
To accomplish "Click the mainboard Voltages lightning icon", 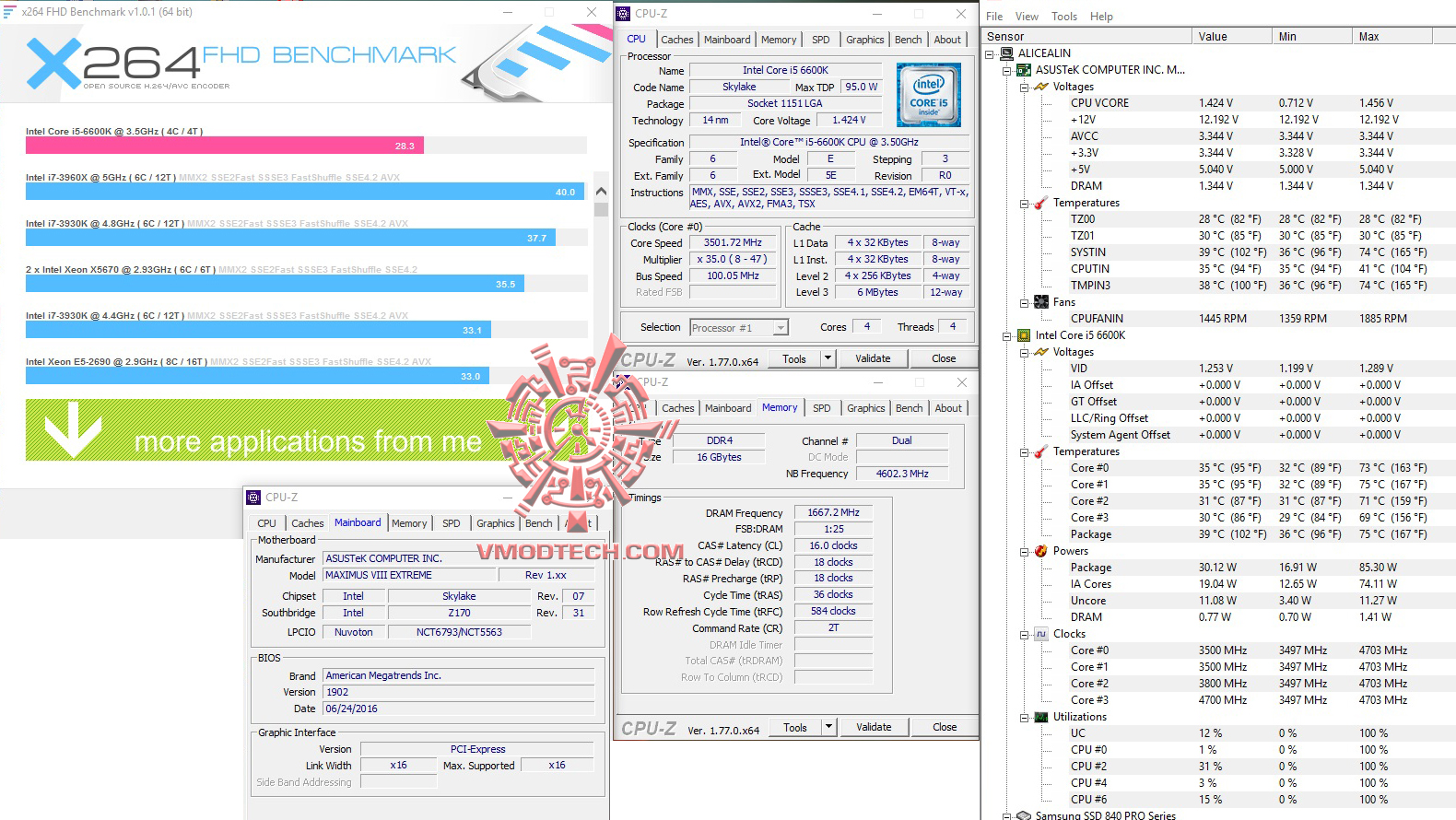I will pyautogui.click(x=1041, y=87).
